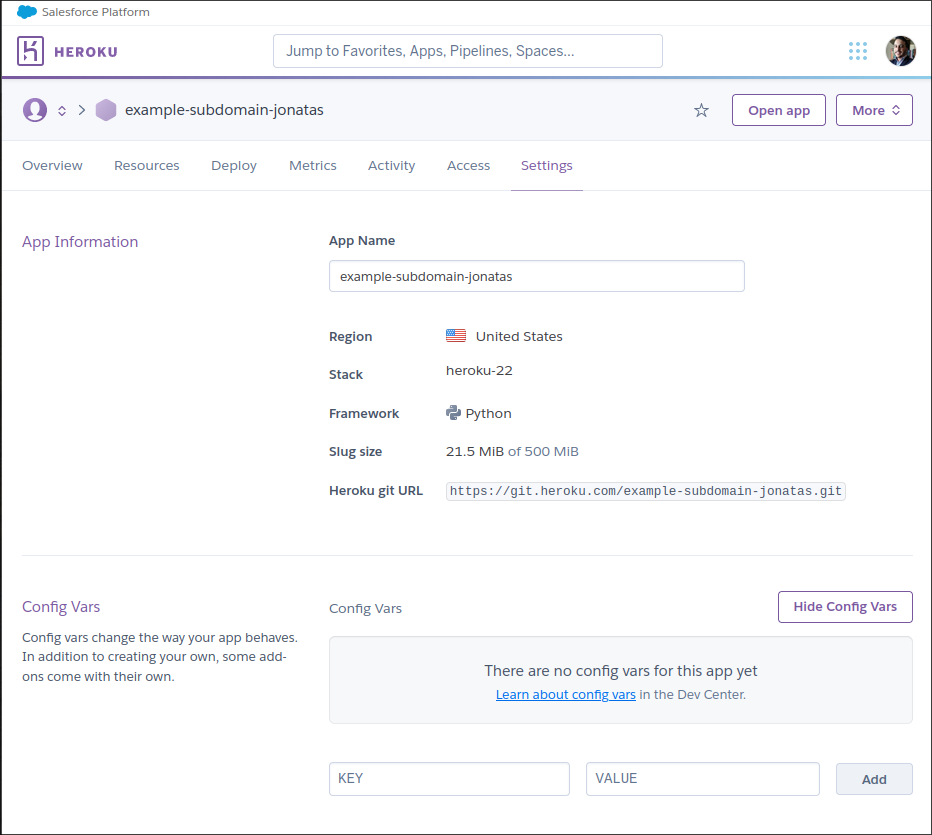Click the Salesforce Platform label
932x835 pixels.
pyautogui.click(x=96, y=12)
